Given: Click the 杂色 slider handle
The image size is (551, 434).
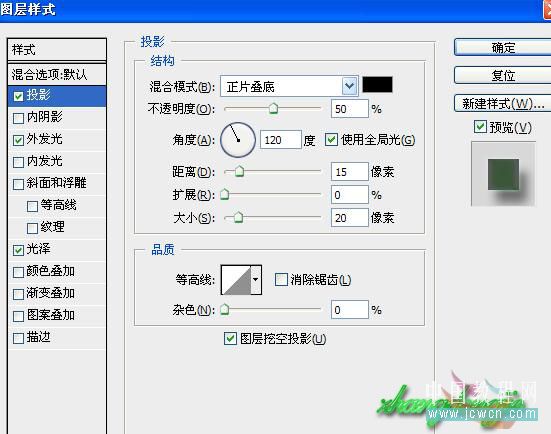Looking at the screenshot, I should (225, 309).
